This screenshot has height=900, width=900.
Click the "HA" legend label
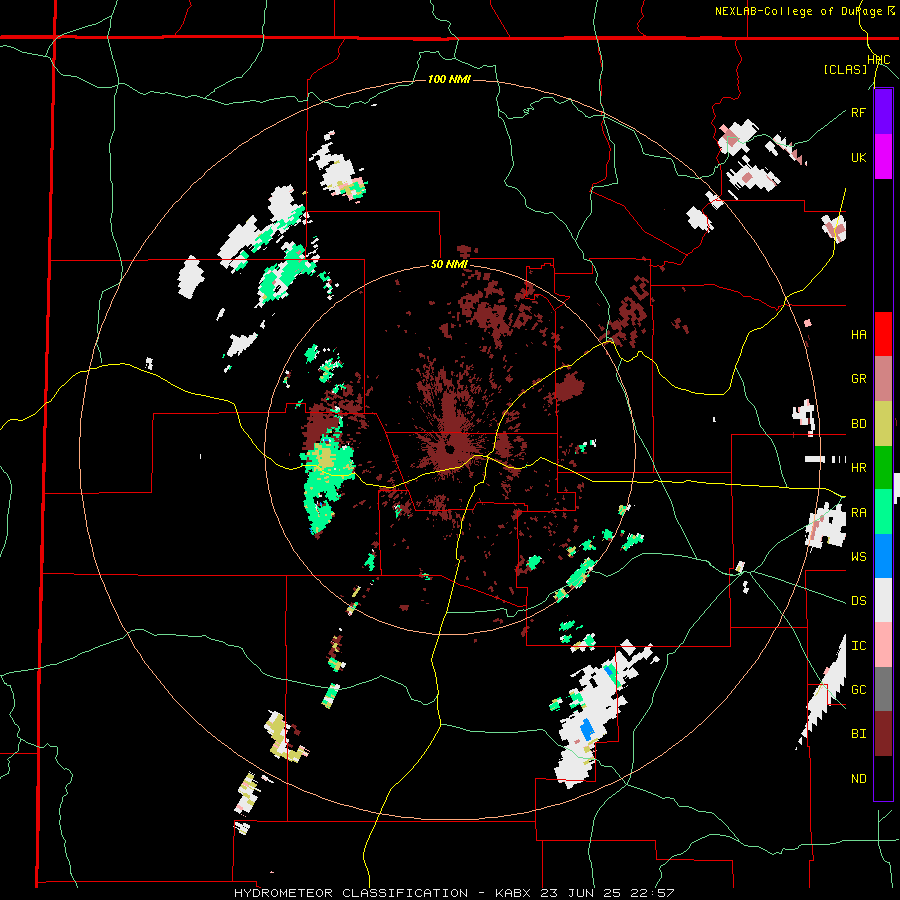tap(858, 334)
